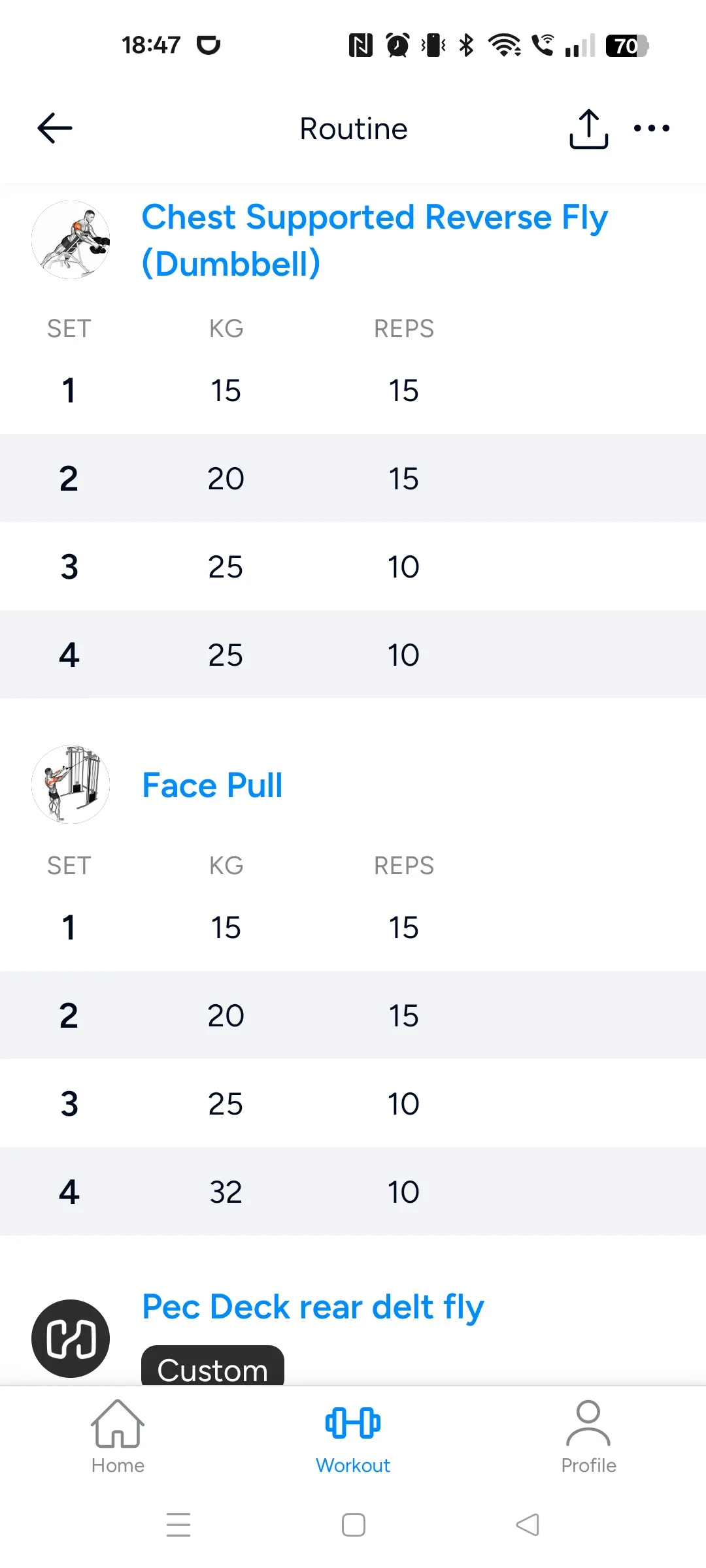Open Pec Deck rear delt fly exercise
This screenshot has height=1568, width=706.
pos(313,1307)
